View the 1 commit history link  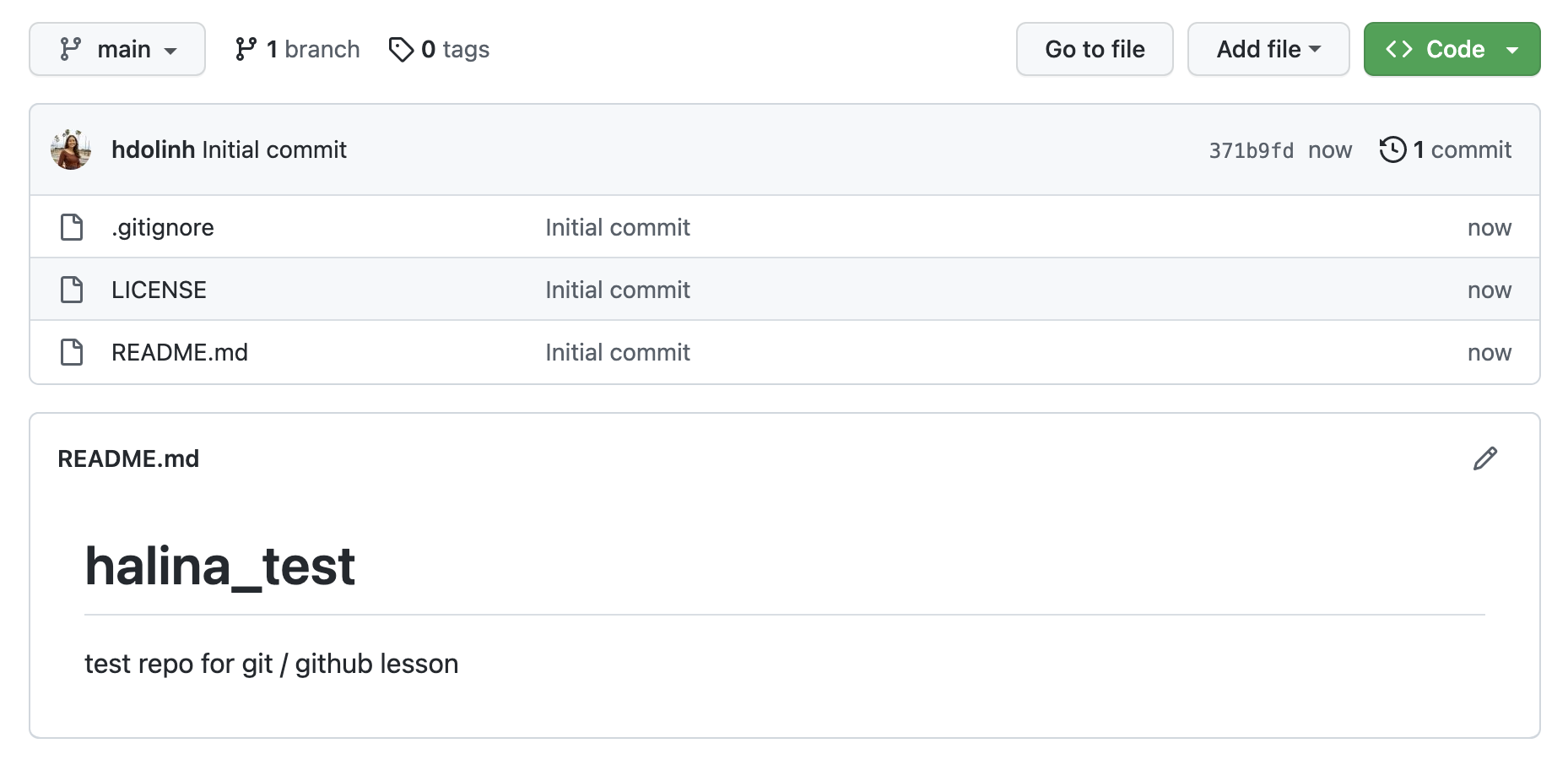point(1462,149)
